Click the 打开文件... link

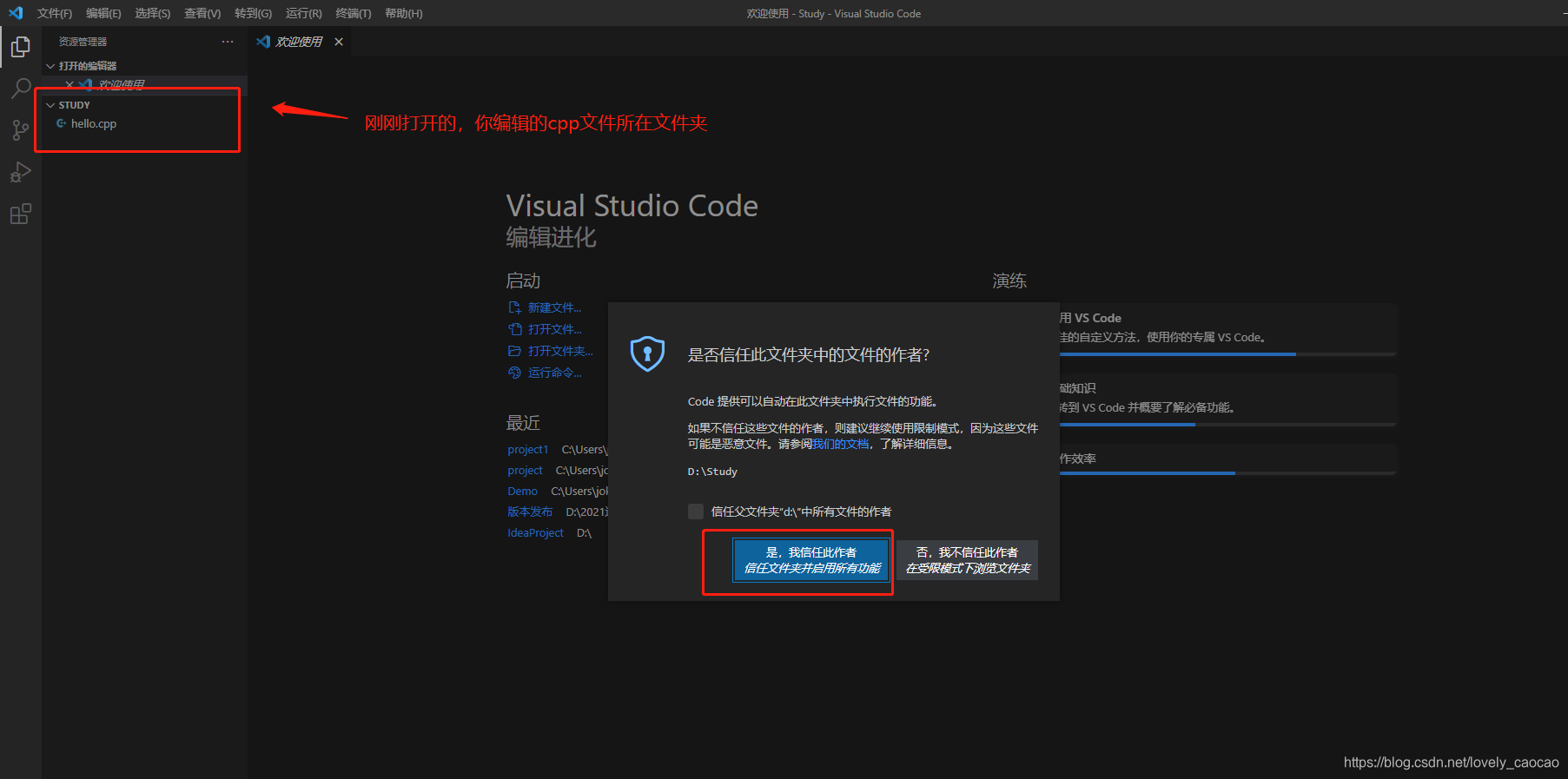coord(554,329)
